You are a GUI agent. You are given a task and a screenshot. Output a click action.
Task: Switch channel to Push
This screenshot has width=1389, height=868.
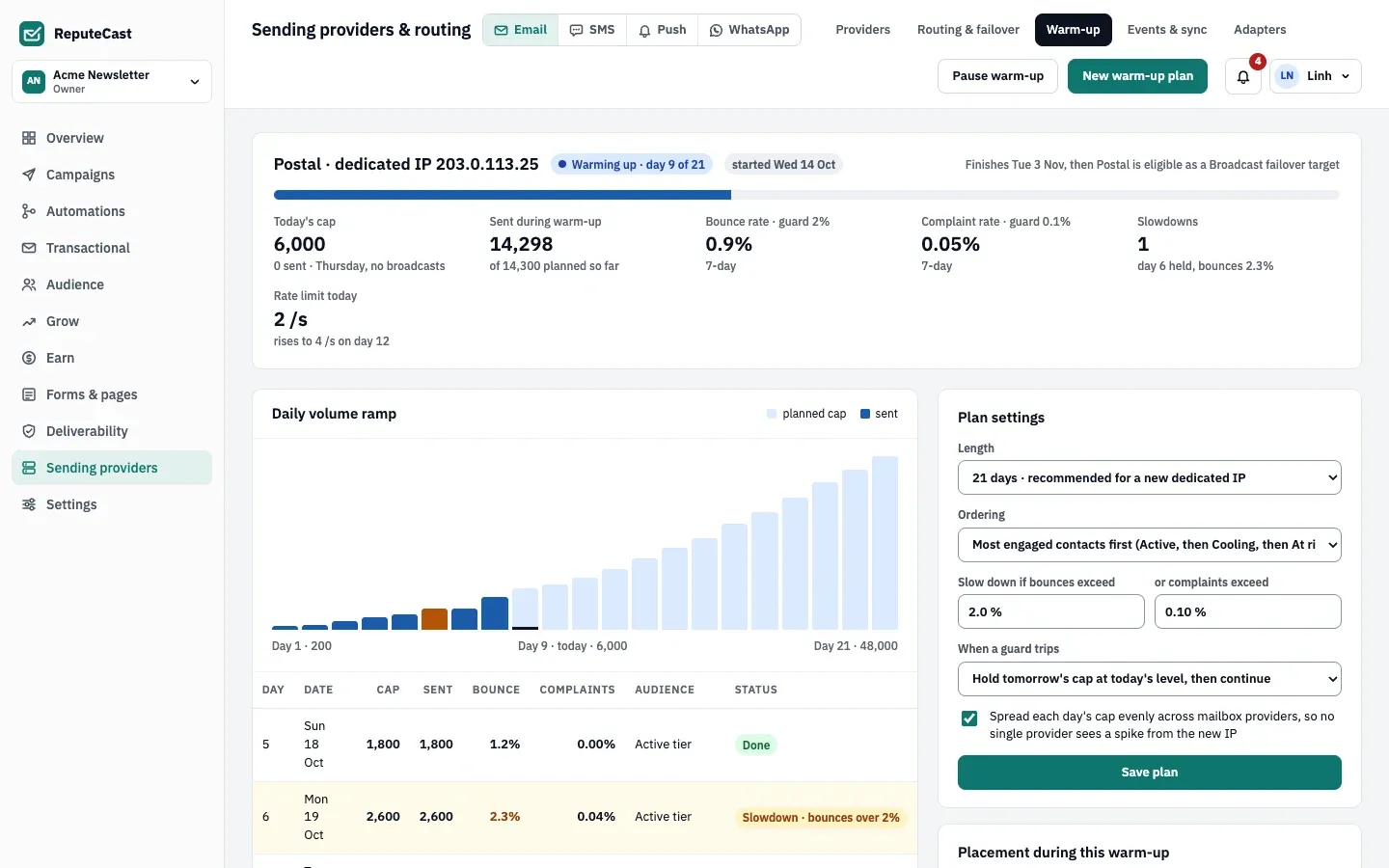pos(663,30)
